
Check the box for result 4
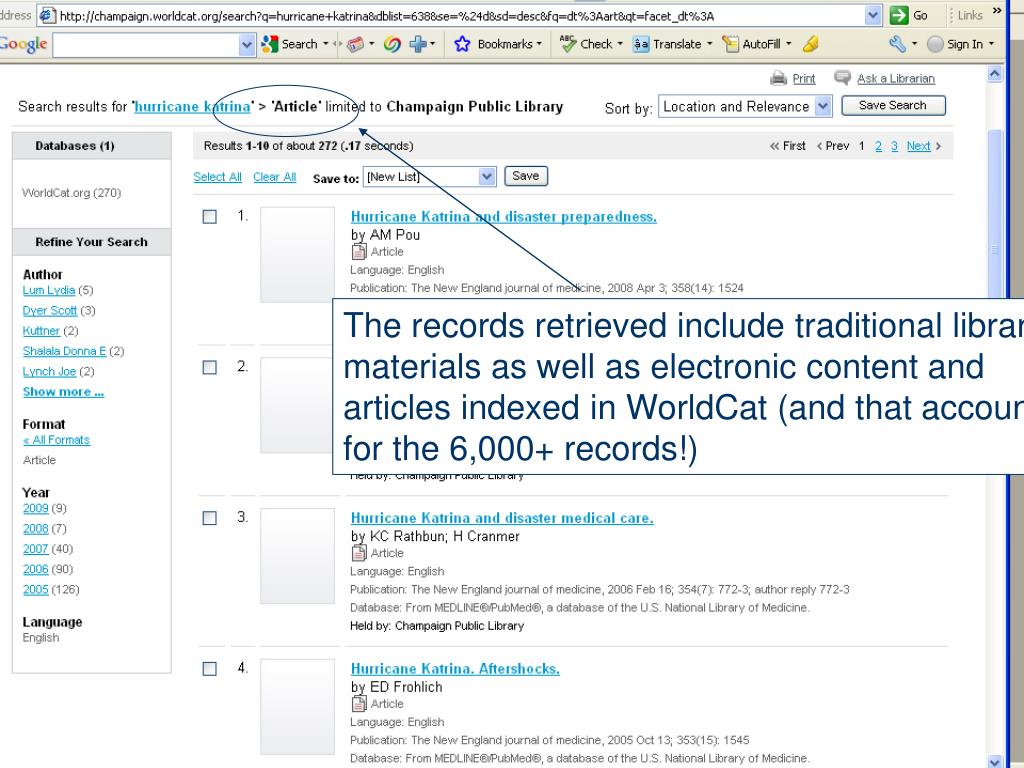click(x=210, y=669)
